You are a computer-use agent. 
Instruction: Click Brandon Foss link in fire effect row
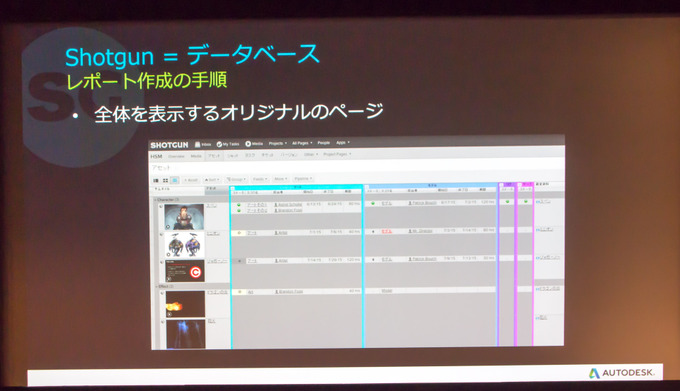click(289, 292)
